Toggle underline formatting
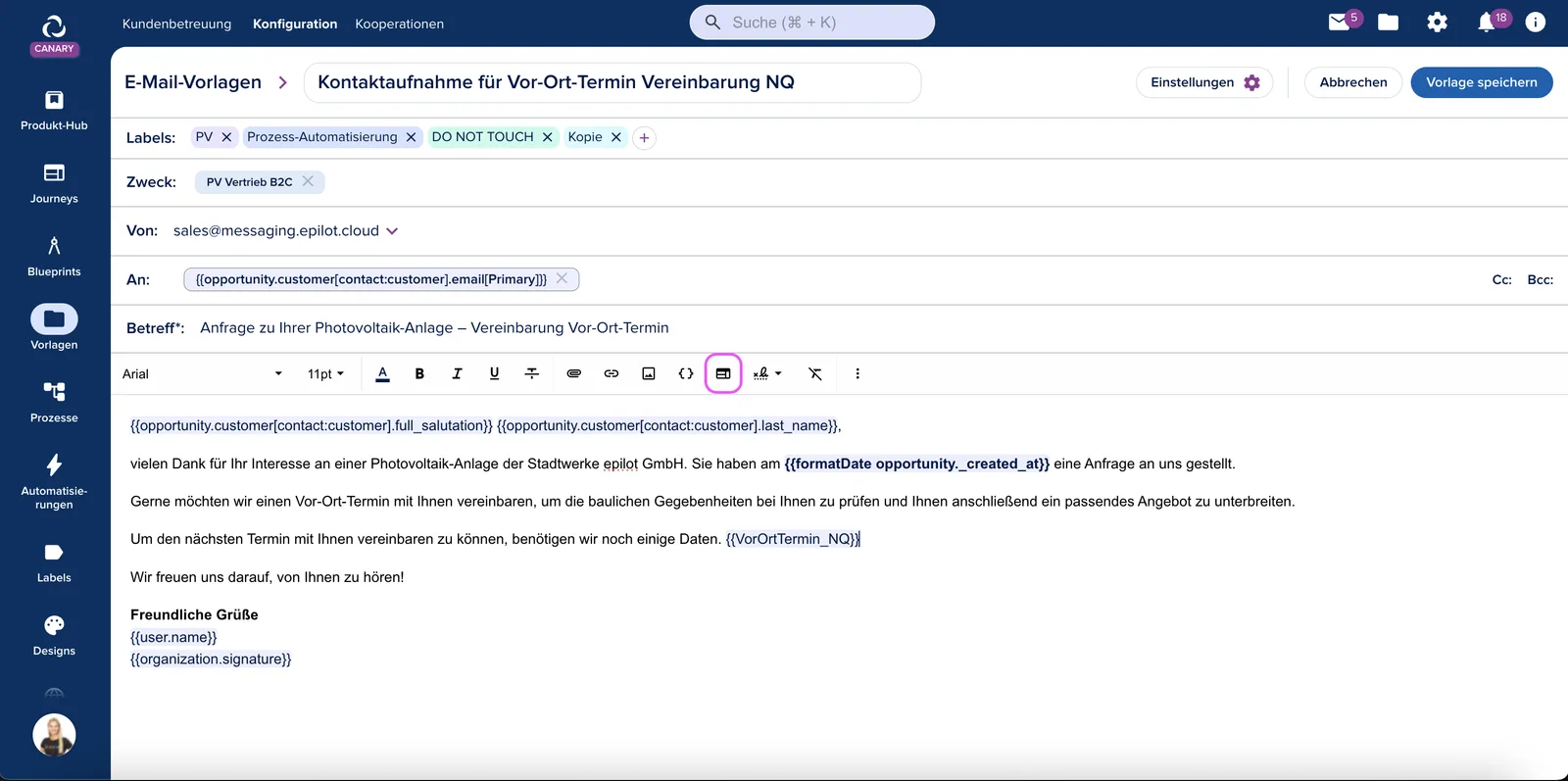This screenshot has height=781, width=1568. coord(494,373)
